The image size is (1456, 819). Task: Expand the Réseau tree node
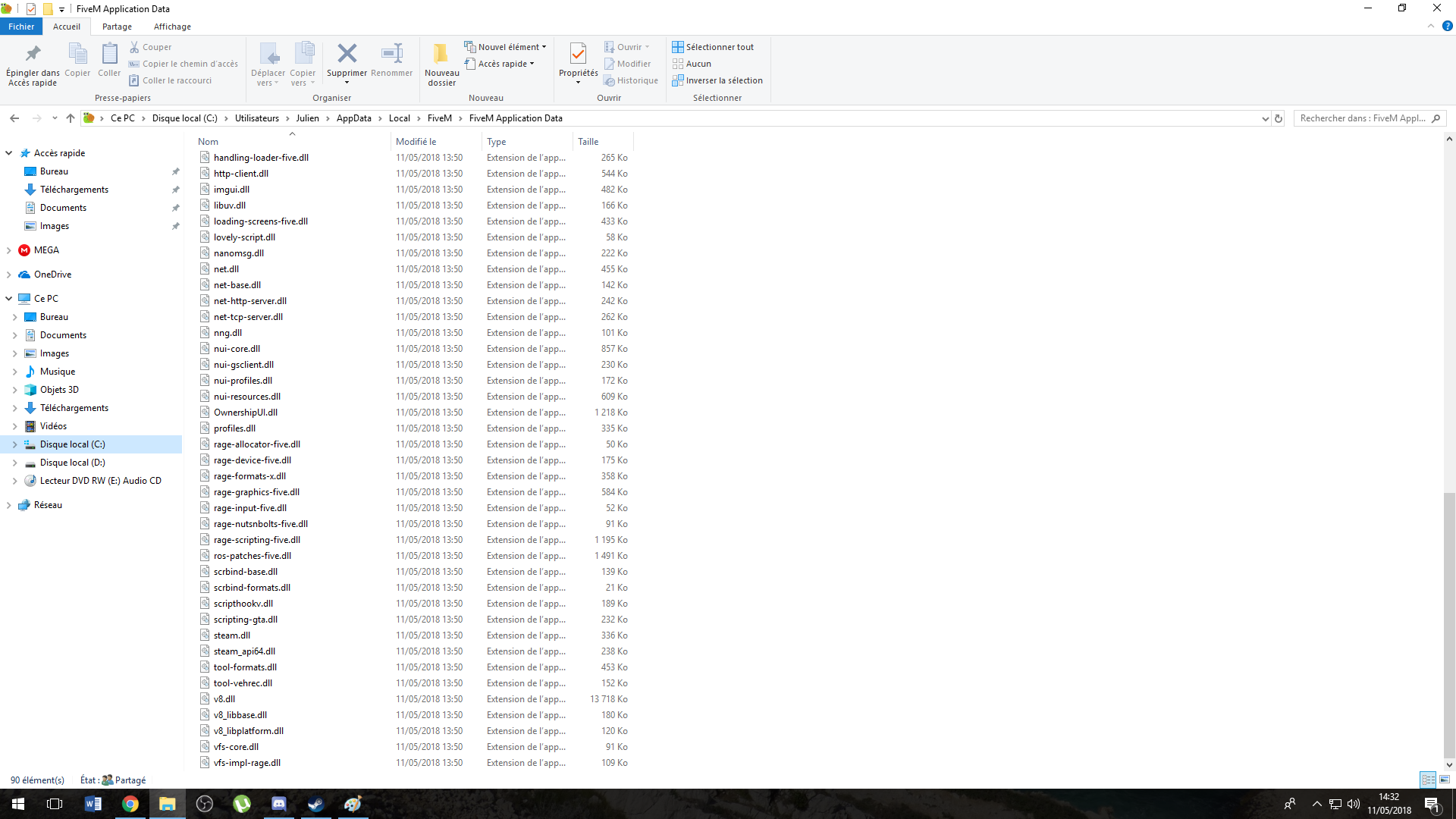(8, 505)
